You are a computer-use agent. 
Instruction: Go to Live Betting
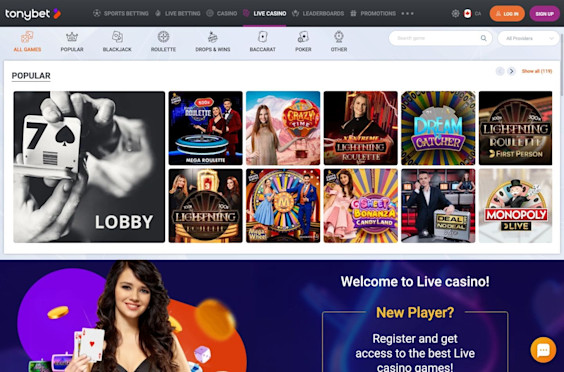[x=178, y=13]
